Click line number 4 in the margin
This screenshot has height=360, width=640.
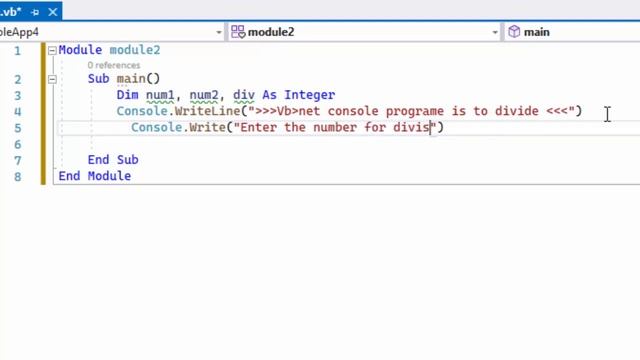click(18, 112)
